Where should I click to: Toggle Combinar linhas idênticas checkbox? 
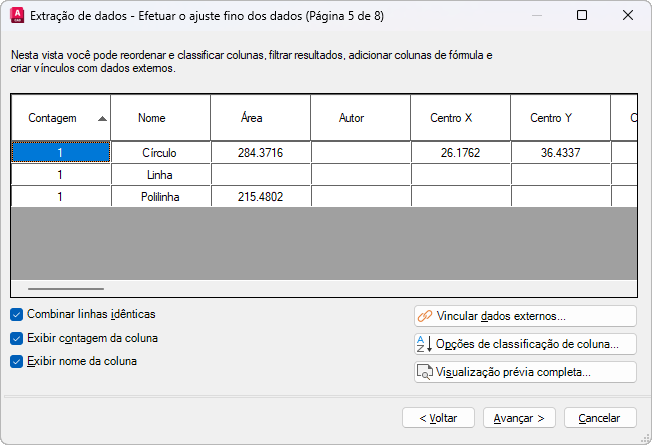coord(17,314)
